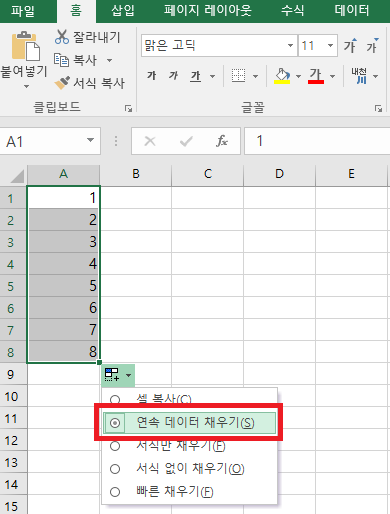The height and width of the screenshot is (514, 390).
Task: Select 빠른 채우기(F) radio option
Action: point(115,492)
